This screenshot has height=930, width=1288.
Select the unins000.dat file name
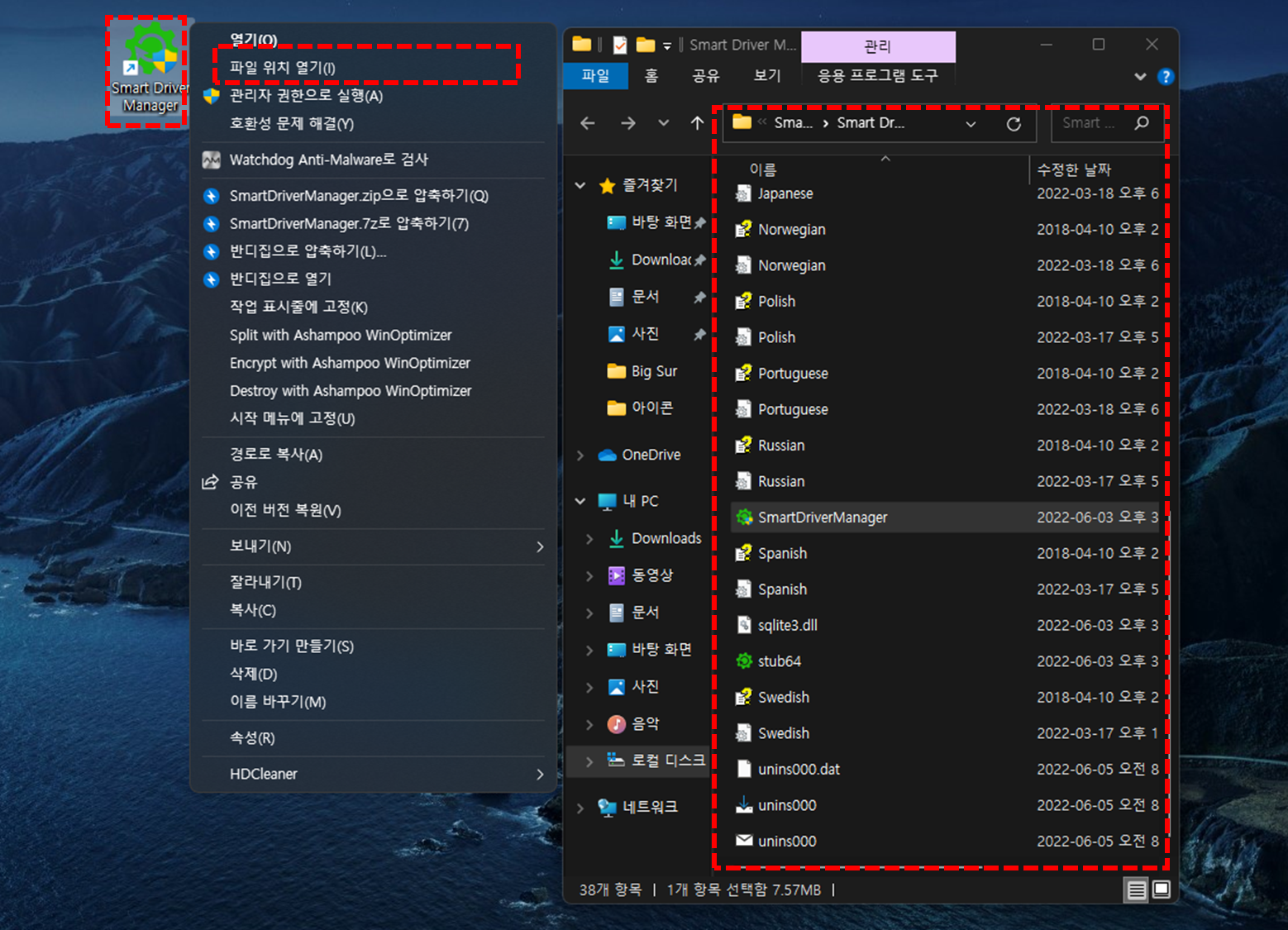(799, 770)
